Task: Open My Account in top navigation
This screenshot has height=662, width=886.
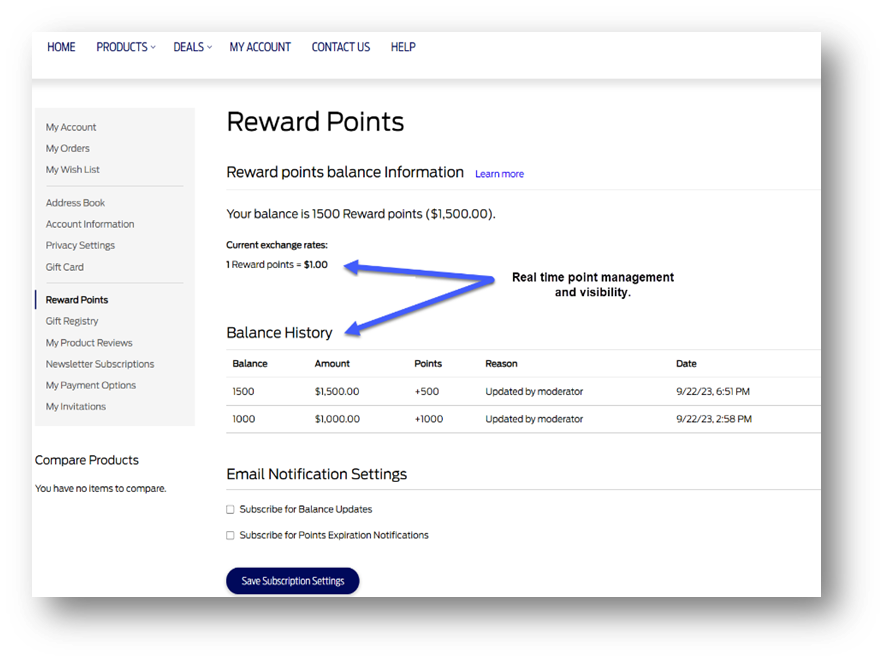Action: click(x=260, y=47)
